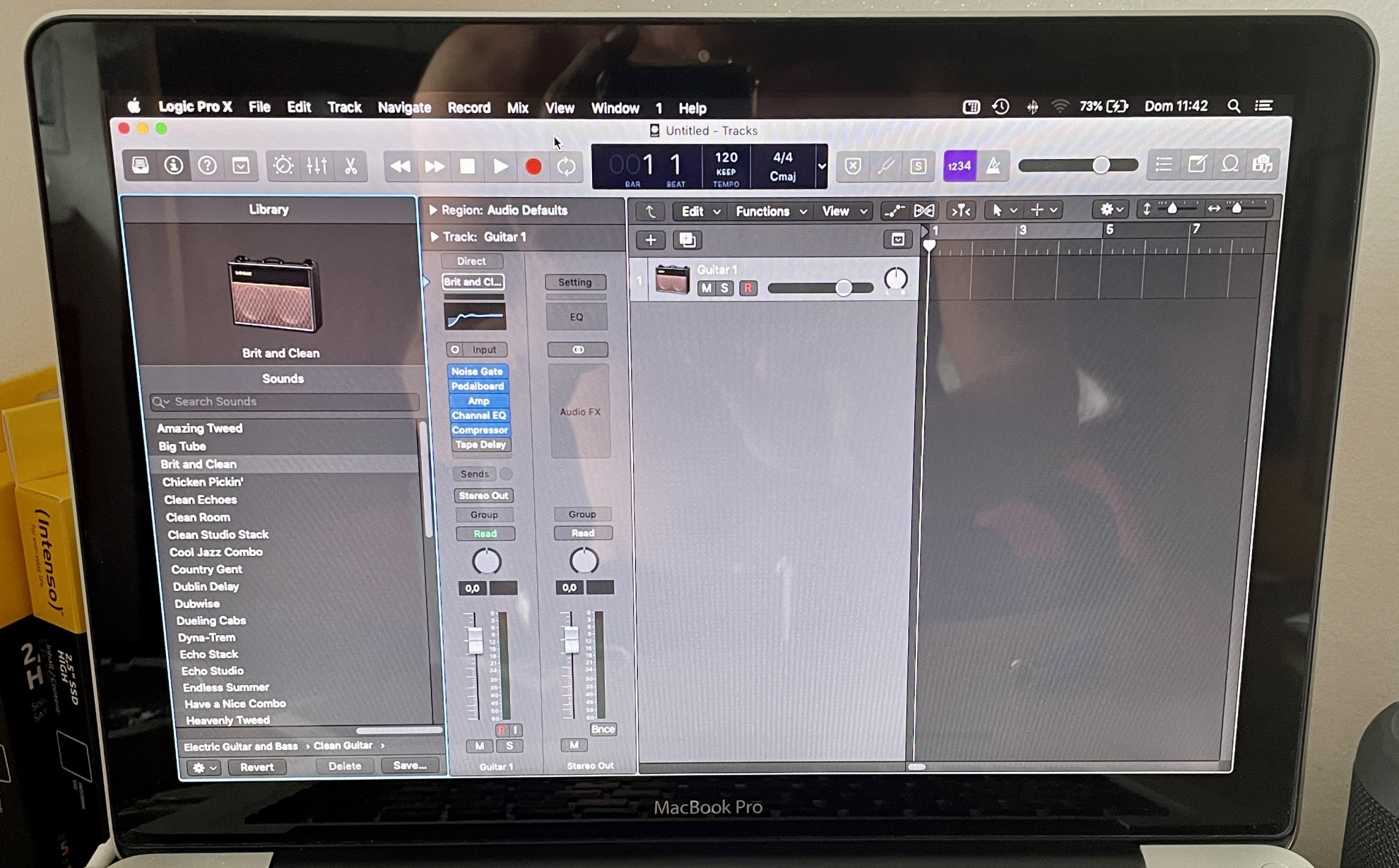
Task: Open the Media Browser icon
Action: coord(1263,165)
